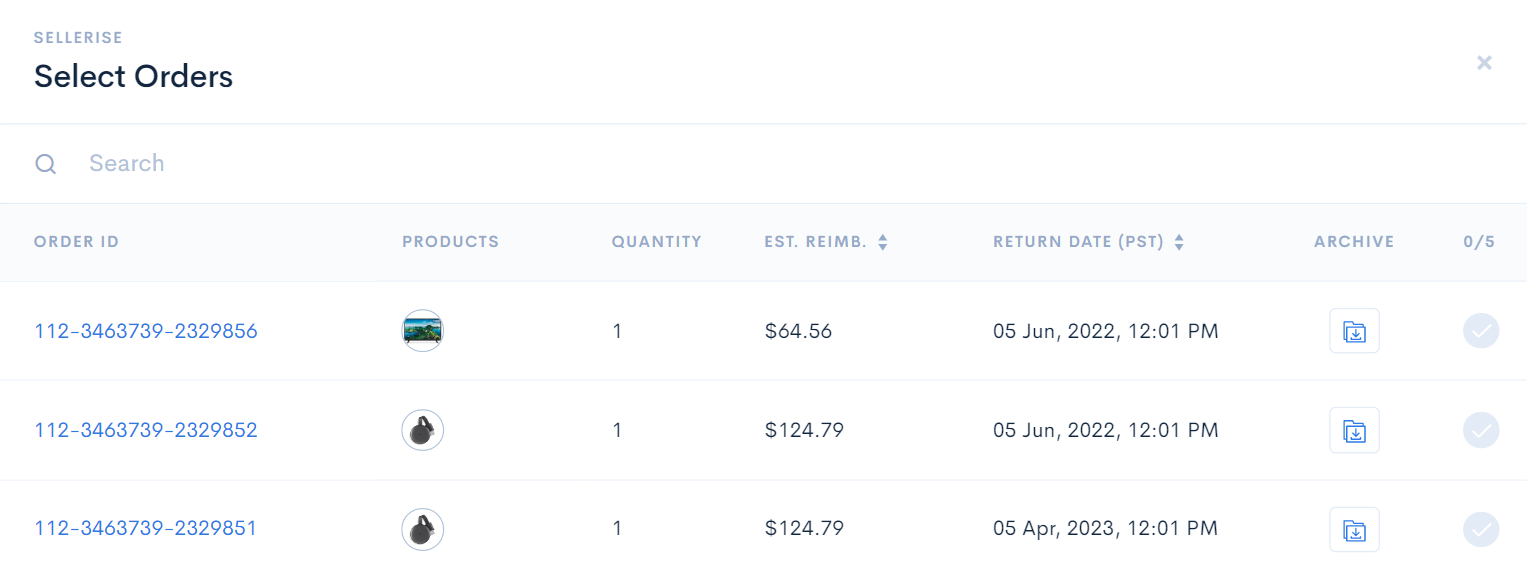Viewport: 1527px width, 574px height.
Task: Close the Select Orders dialog
Action: click(x=1485, y=63)
